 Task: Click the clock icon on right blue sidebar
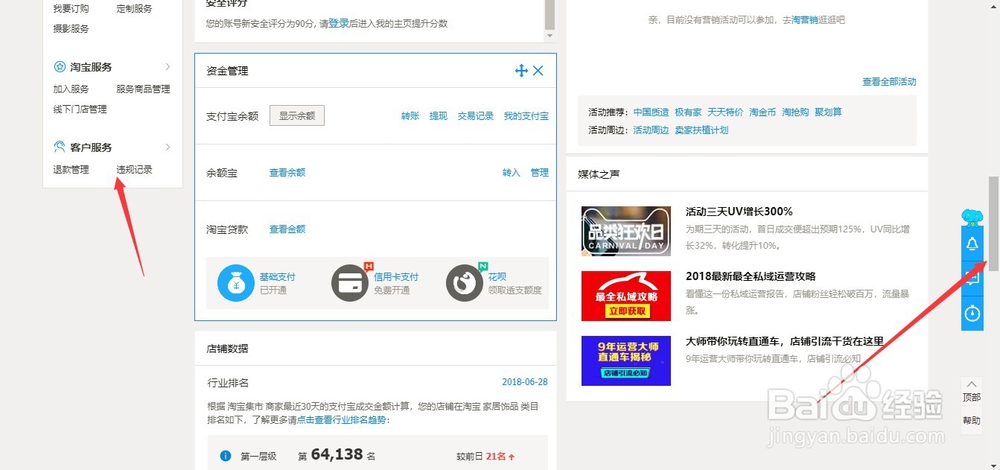(x=972, y=314)
